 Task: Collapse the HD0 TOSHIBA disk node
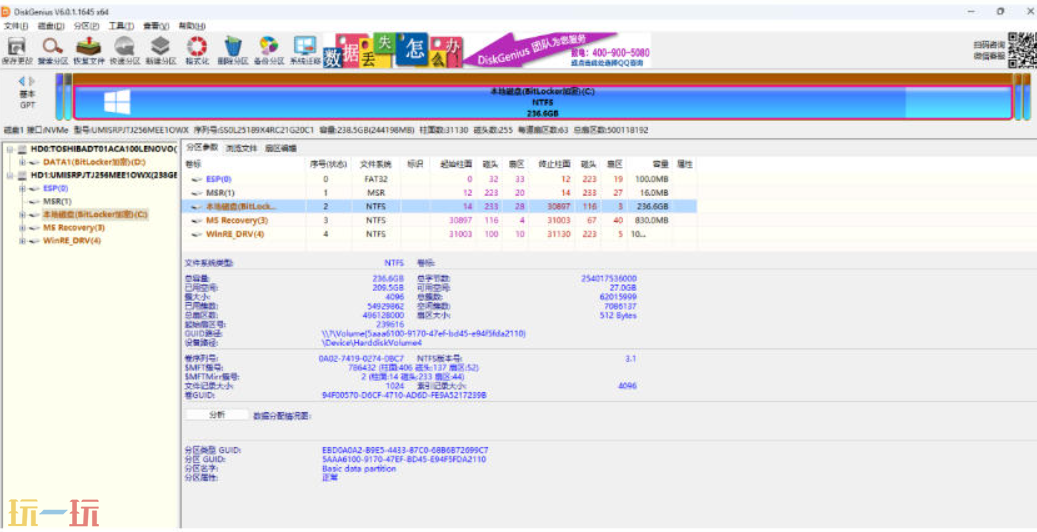pyautogui.click(x=9, y=150)
